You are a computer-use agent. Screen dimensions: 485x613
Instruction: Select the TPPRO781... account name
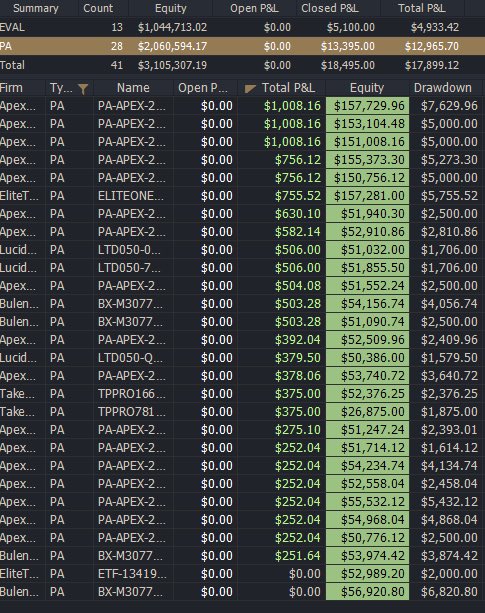pos(132,411)
